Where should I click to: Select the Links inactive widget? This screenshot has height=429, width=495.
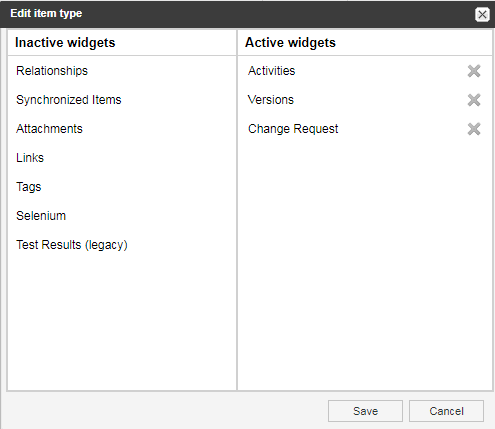[x=30, y=158]
